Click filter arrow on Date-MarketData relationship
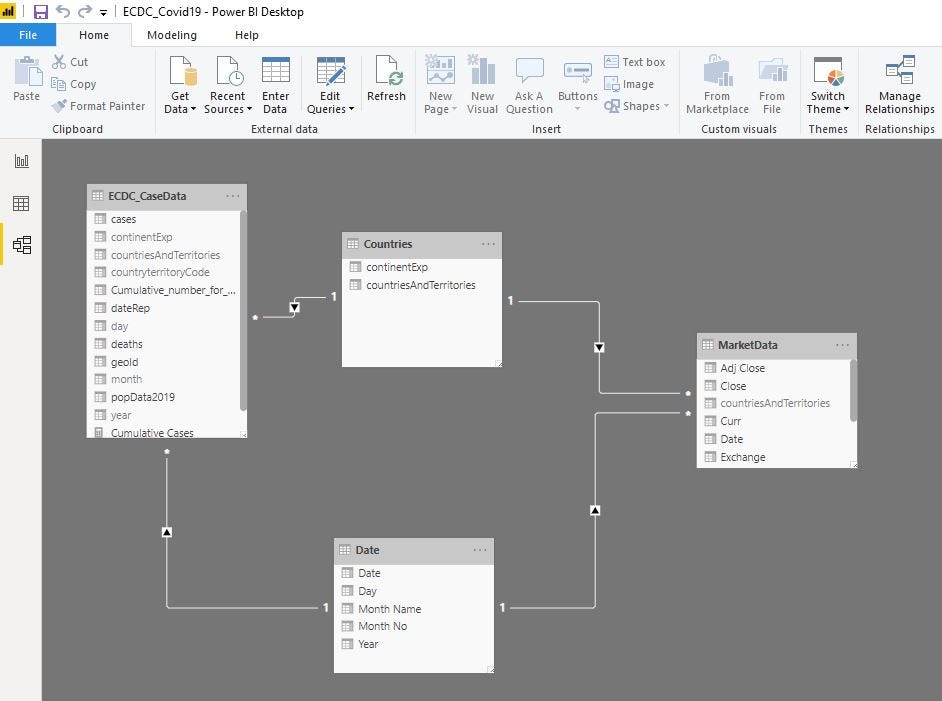This screenshot has height=701, width=942. (595, 511)
